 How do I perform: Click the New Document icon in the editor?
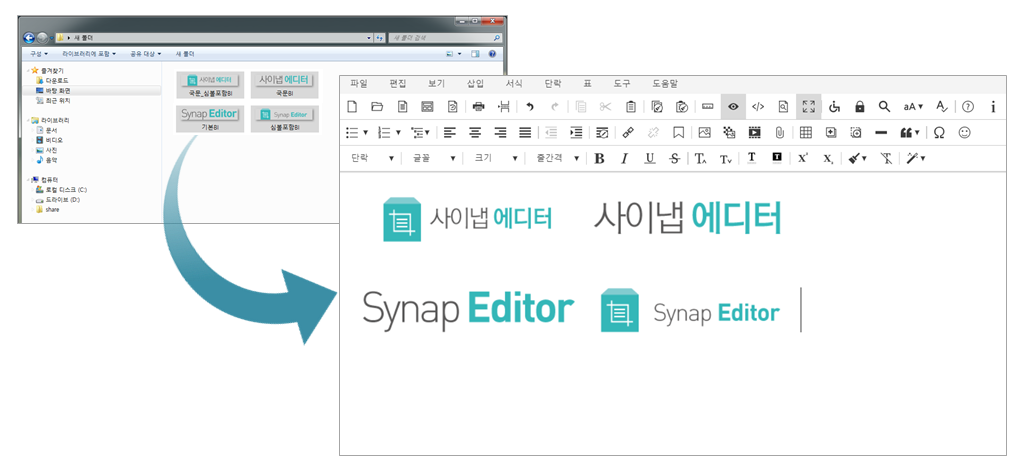351,106
